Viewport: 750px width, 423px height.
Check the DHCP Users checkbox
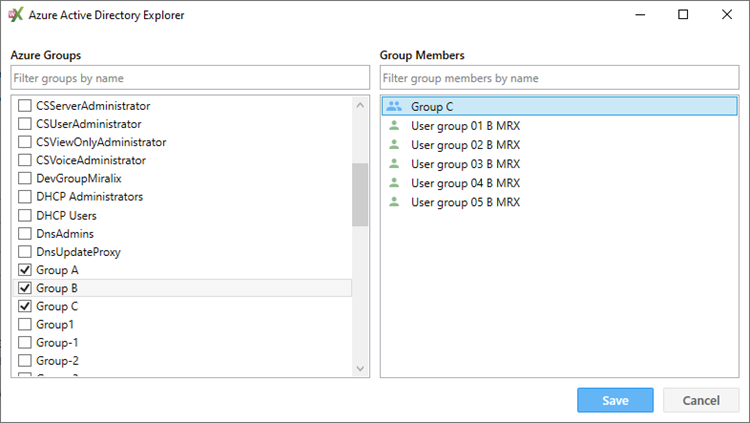[25, 215]
